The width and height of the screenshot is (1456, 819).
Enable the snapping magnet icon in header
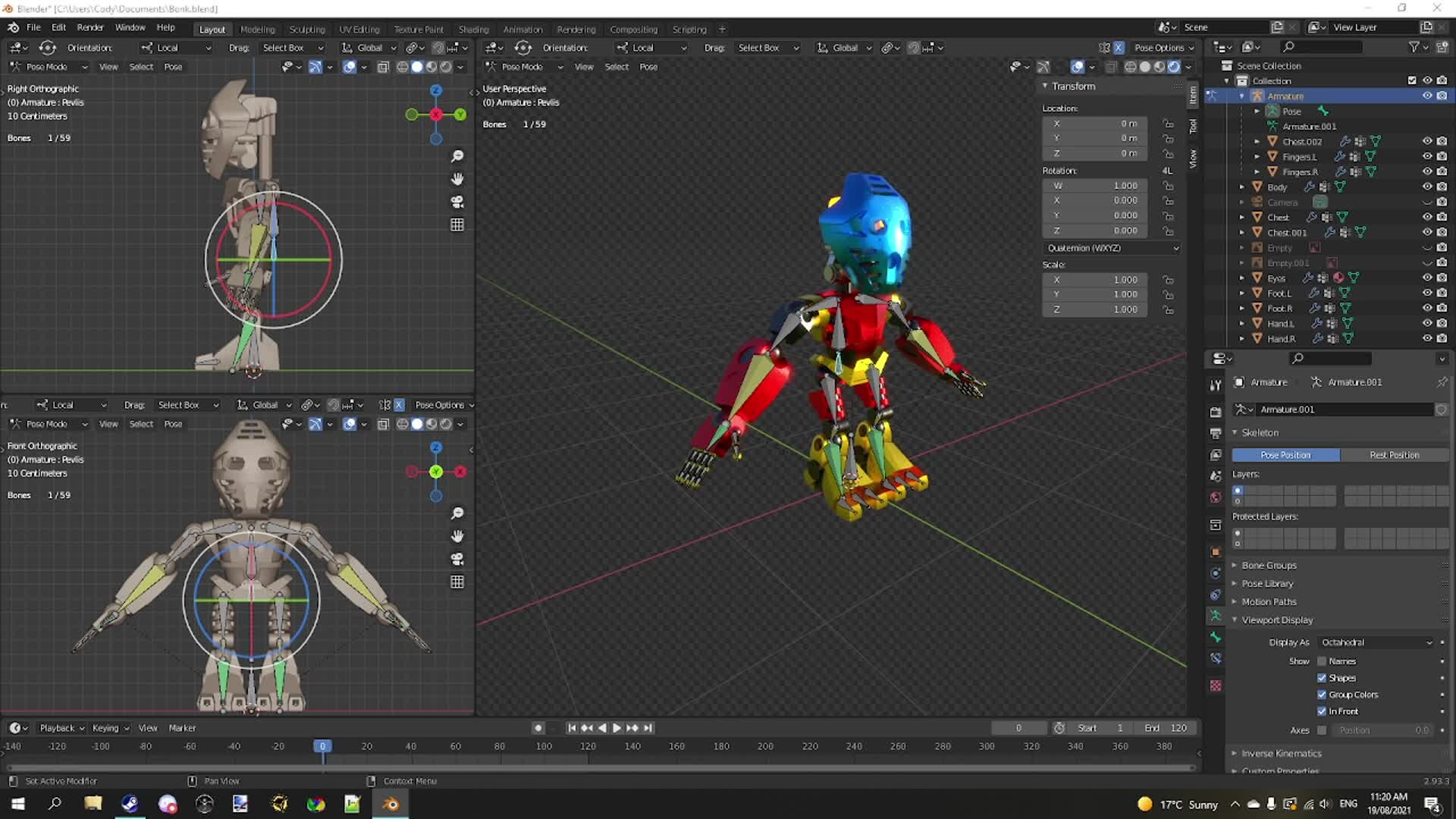tap(913, 47)
